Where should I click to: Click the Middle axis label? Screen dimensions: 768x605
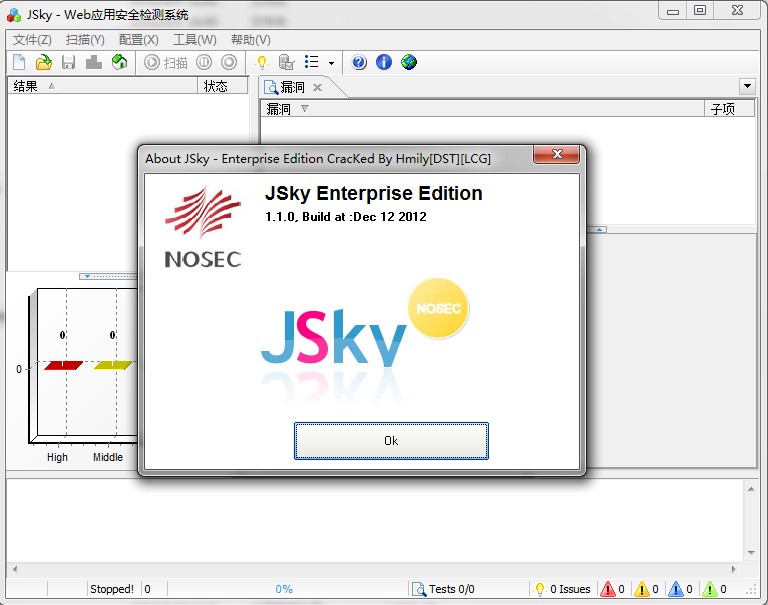tap(108, 457)
